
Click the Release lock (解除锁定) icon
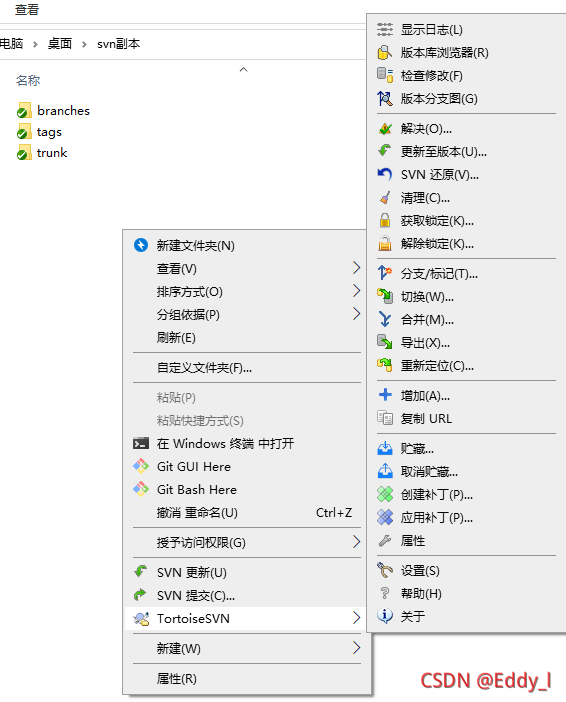click(385, 244)
